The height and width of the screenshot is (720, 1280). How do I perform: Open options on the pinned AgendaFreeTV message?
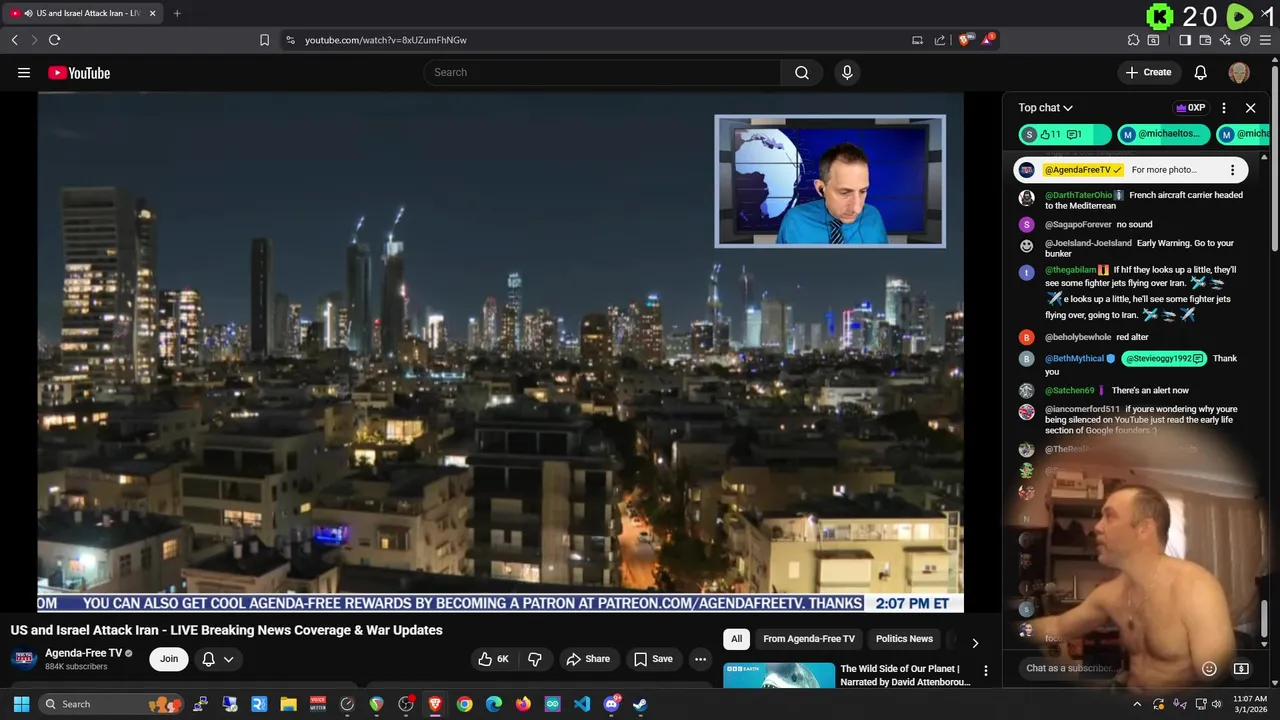coord(1232,170)
